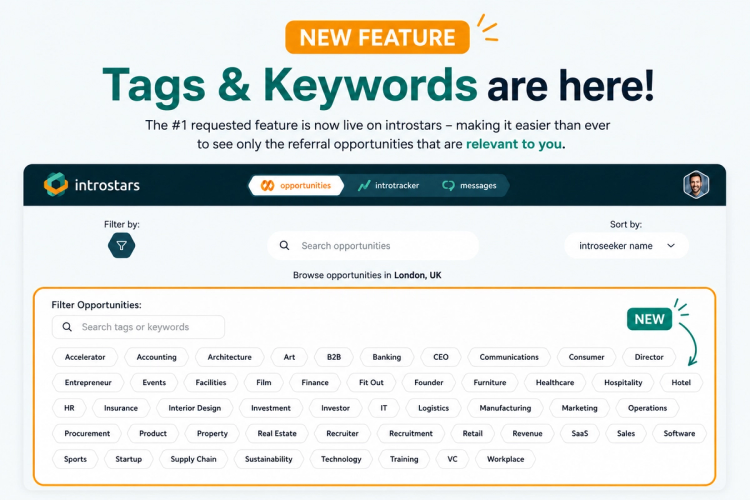Screen dimensions: 750x500
Task: Tap the SaaS tag
Action: pos(580,433)
